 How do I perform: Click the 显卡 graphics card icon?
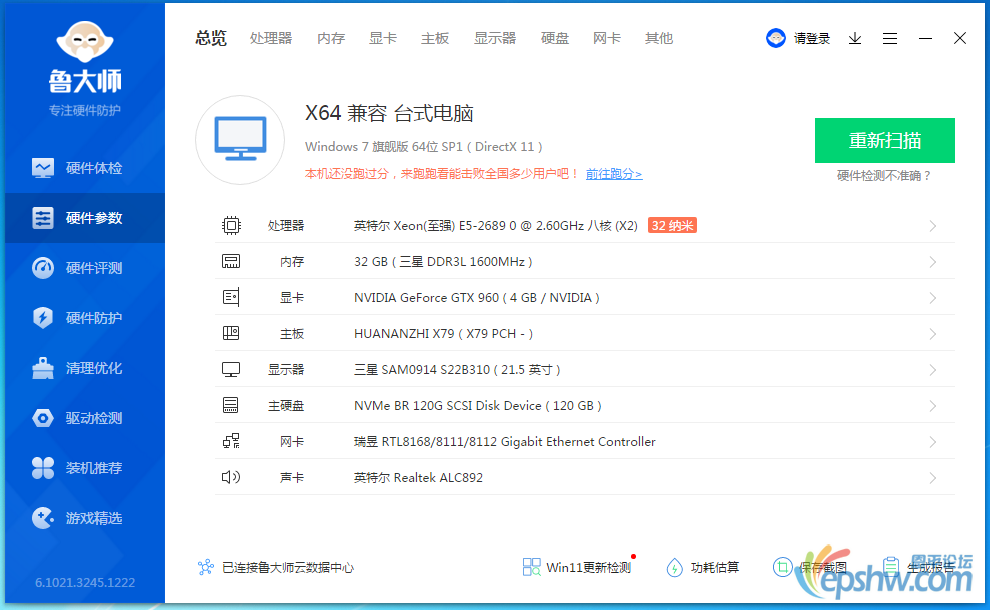click(x=231, y=297)
